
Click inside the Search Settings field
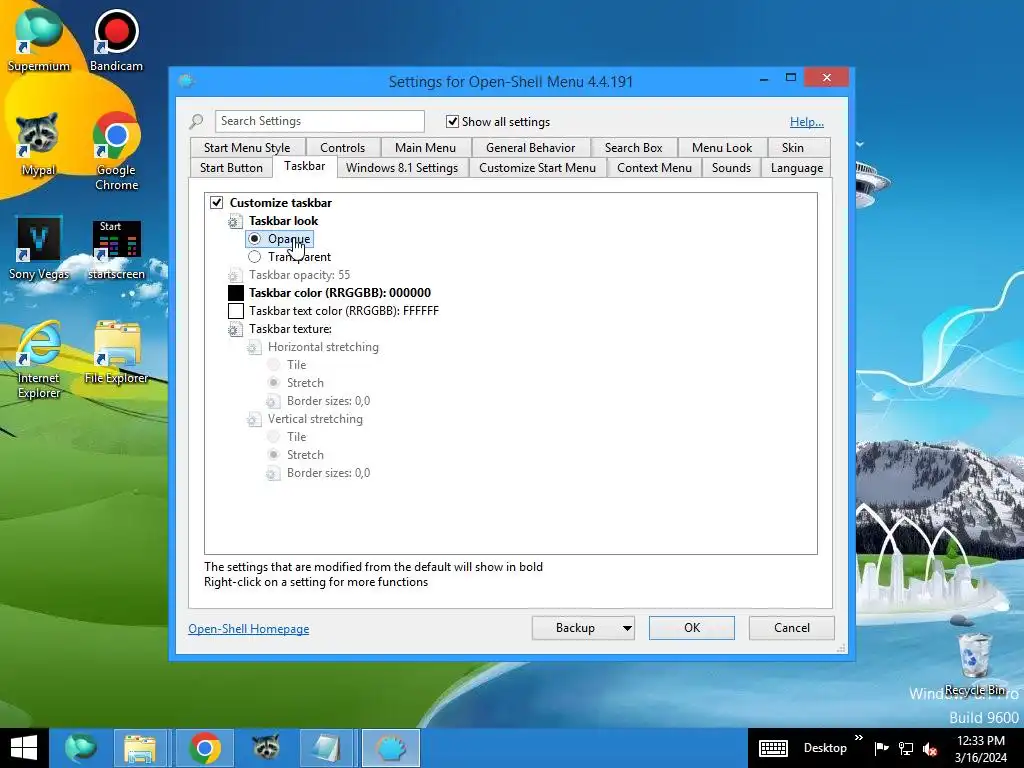tap(320, 121)
